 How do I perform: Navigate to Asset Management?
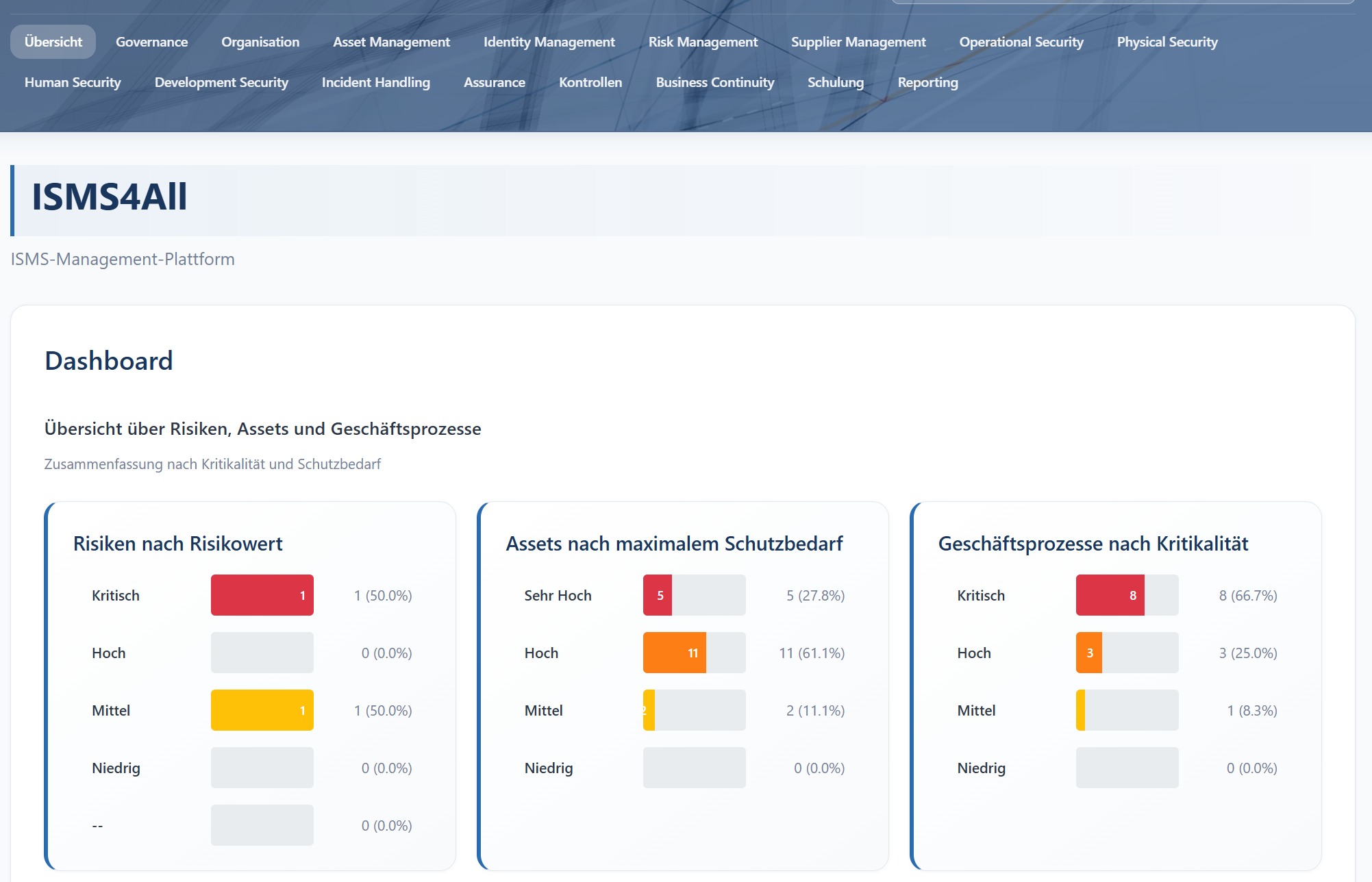(391, 42)
